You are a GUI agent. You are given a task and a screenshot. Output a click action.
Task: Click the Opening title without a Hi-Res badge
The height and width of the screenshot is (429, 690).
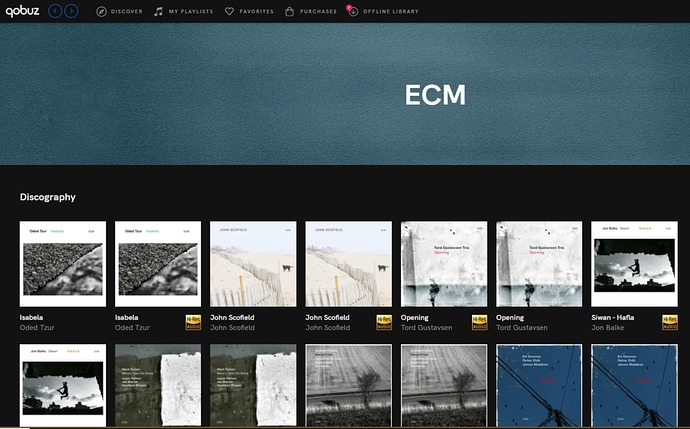click(510, 318)
